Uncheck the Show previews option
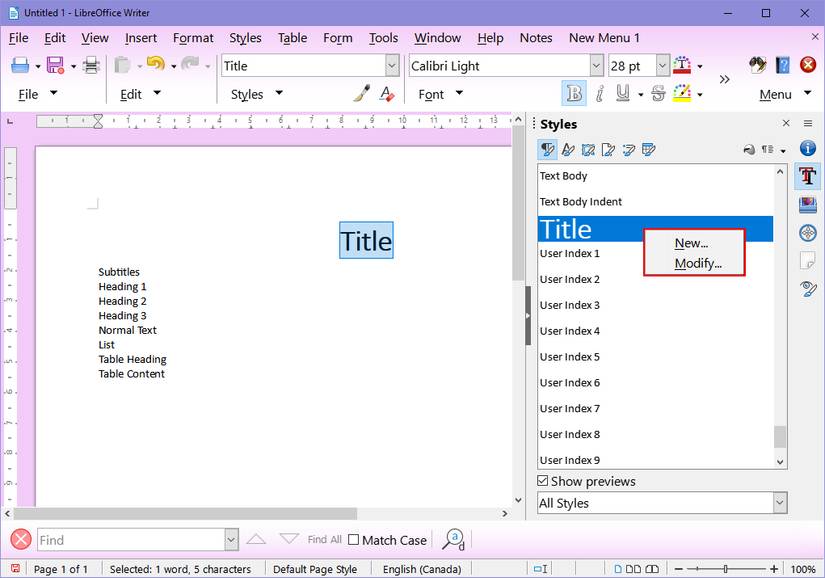Image resolution: width=825 pixels, height=578 pixels. [x=542, y=481]
